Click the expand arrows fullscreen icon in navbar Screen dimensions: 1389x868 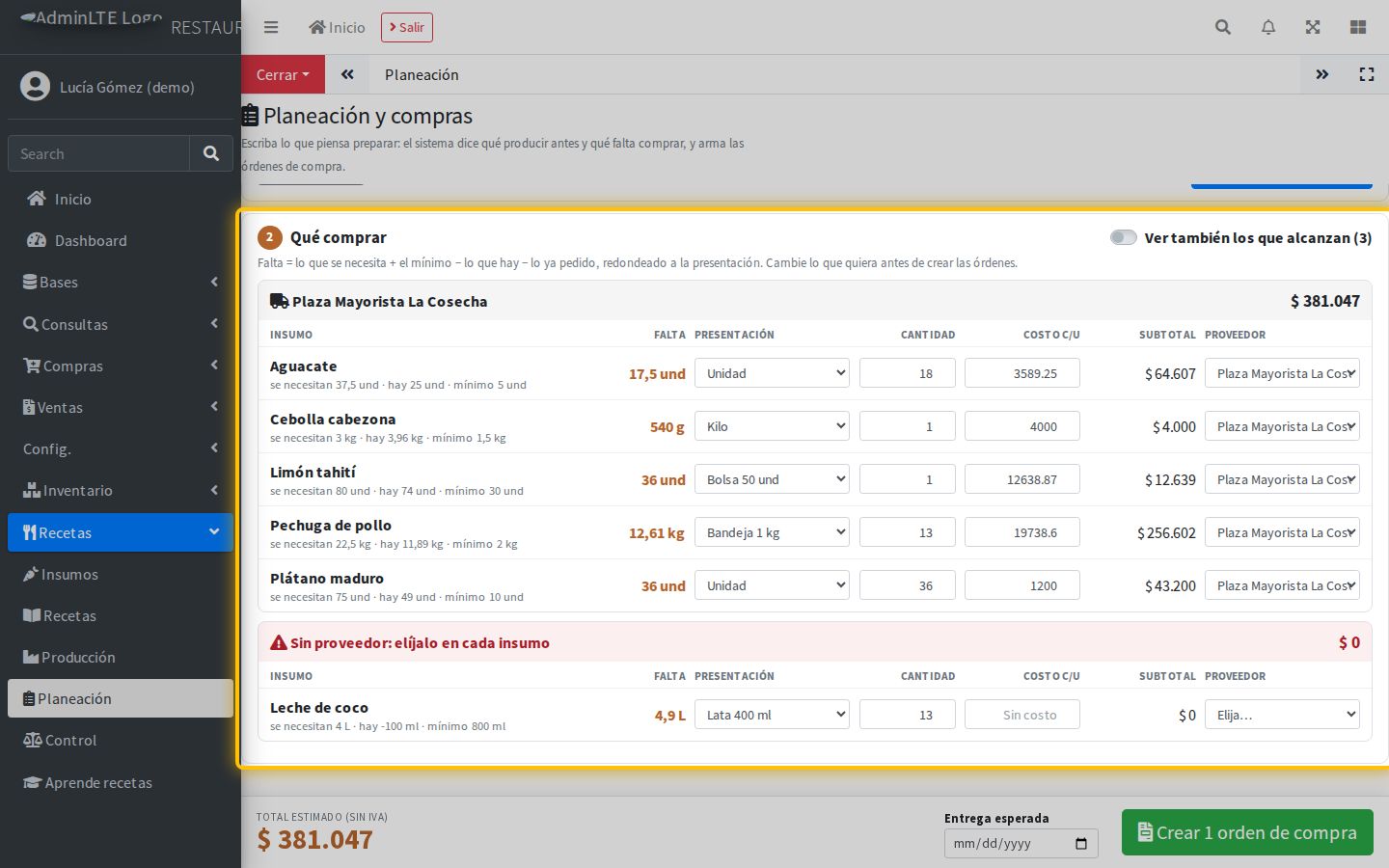point(1313,27)
